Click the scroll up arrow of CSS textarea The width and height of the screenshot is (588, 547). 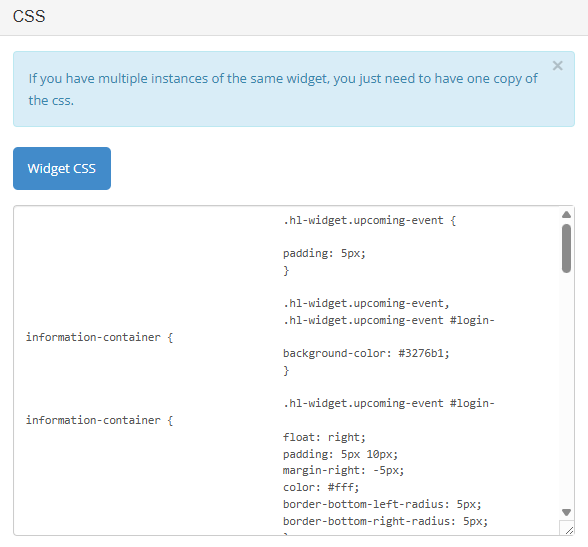click(x=566, y=215)
